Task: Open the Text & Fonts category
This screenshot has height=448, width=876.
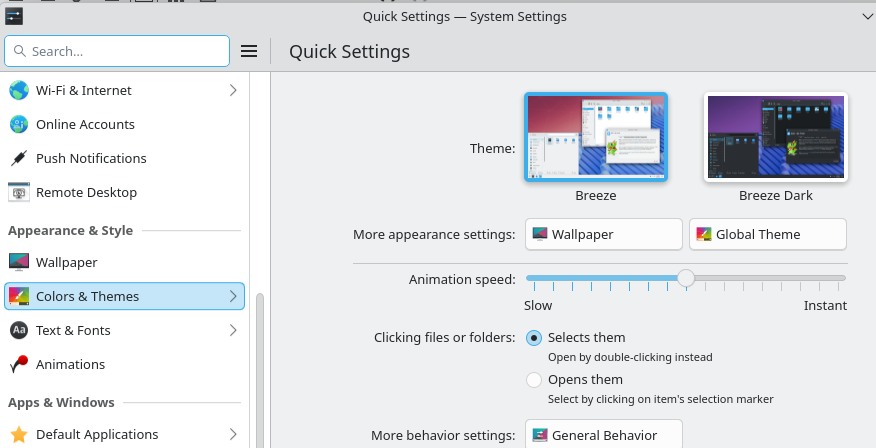Action: pos(125,330)
